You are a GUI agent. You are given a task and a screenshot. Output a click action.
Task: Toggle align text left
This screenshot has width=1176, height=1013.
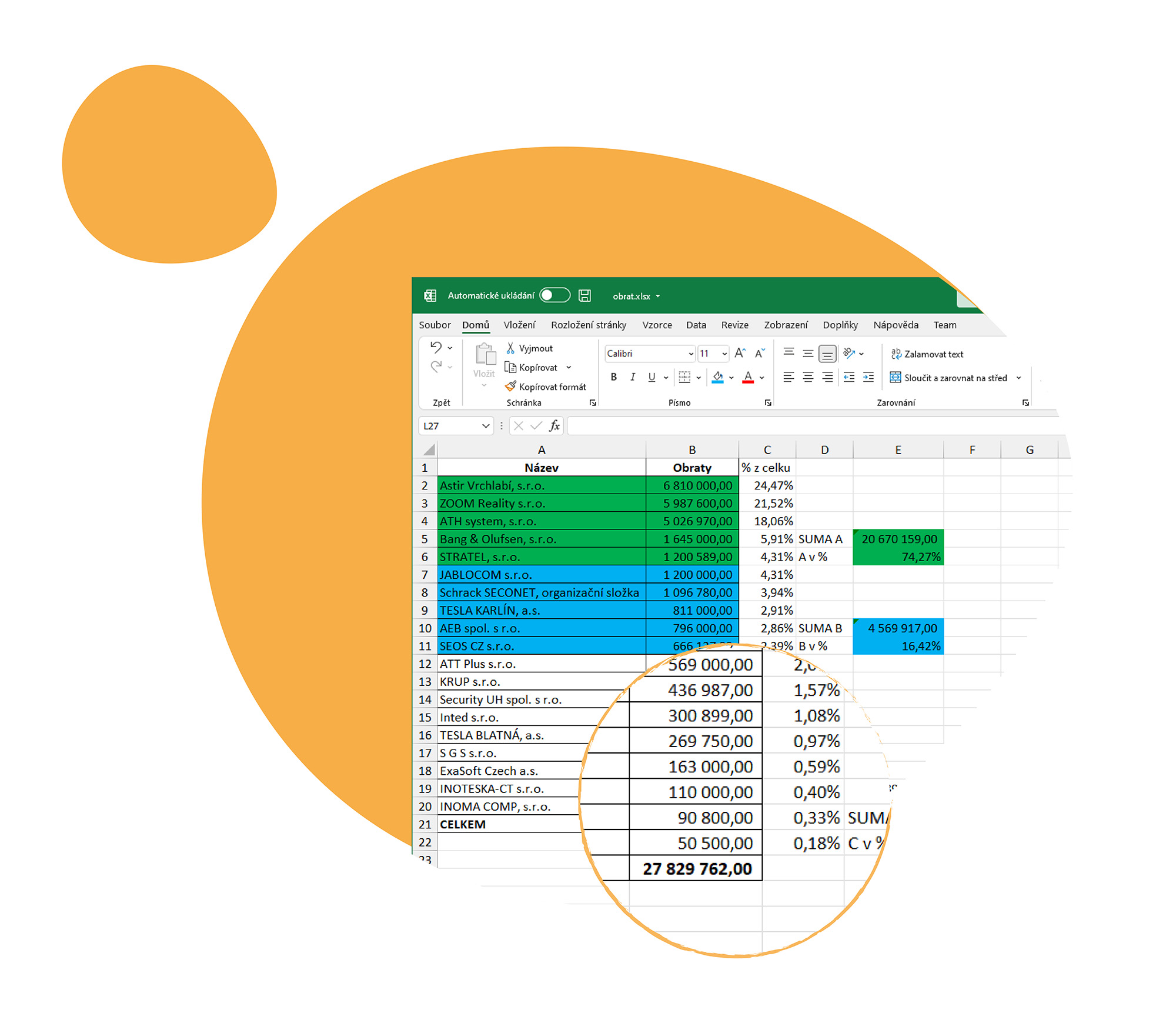click(789, 377)
